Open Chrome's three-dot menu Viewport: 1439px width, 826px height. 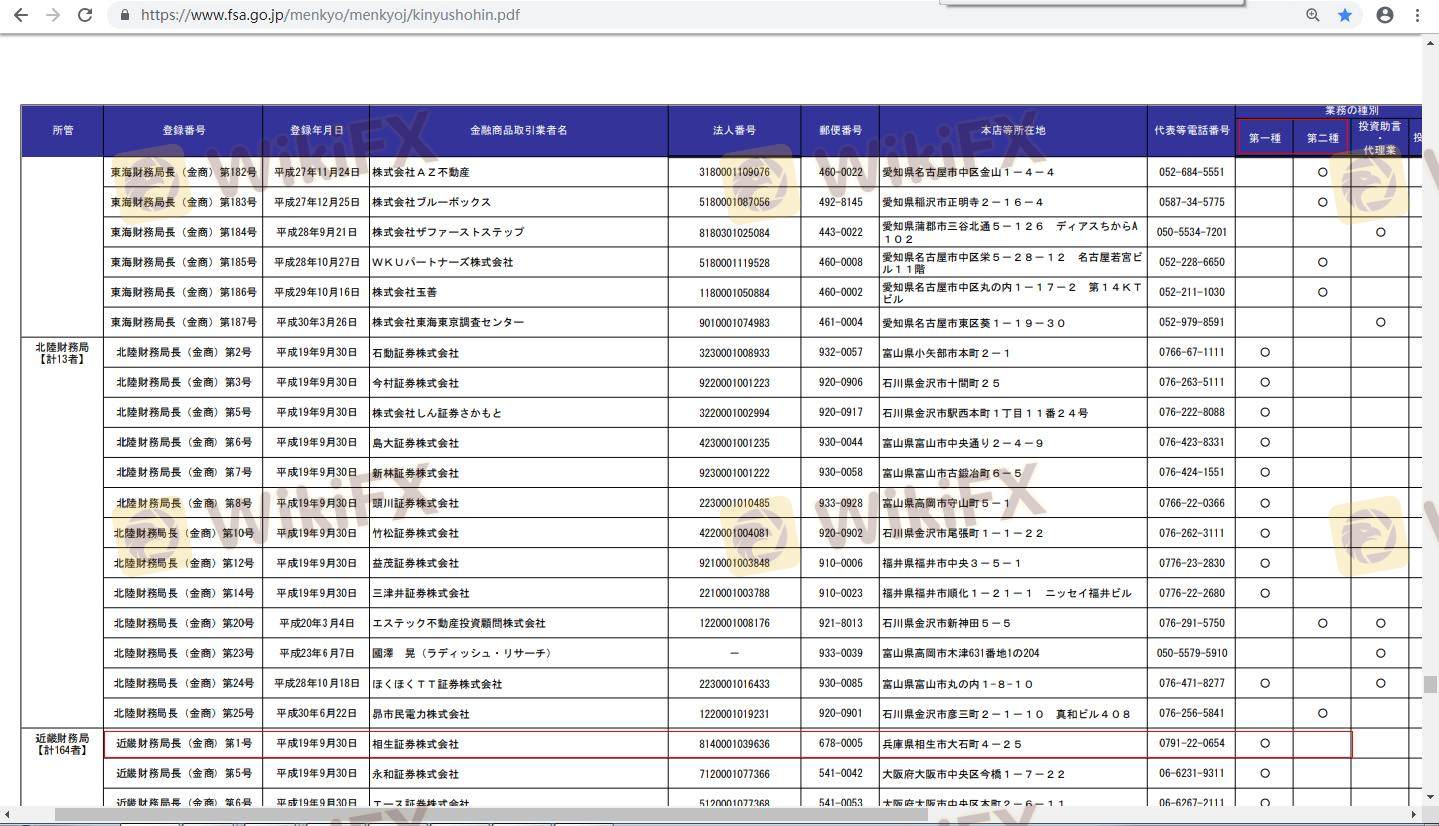tap(1417, 15)
